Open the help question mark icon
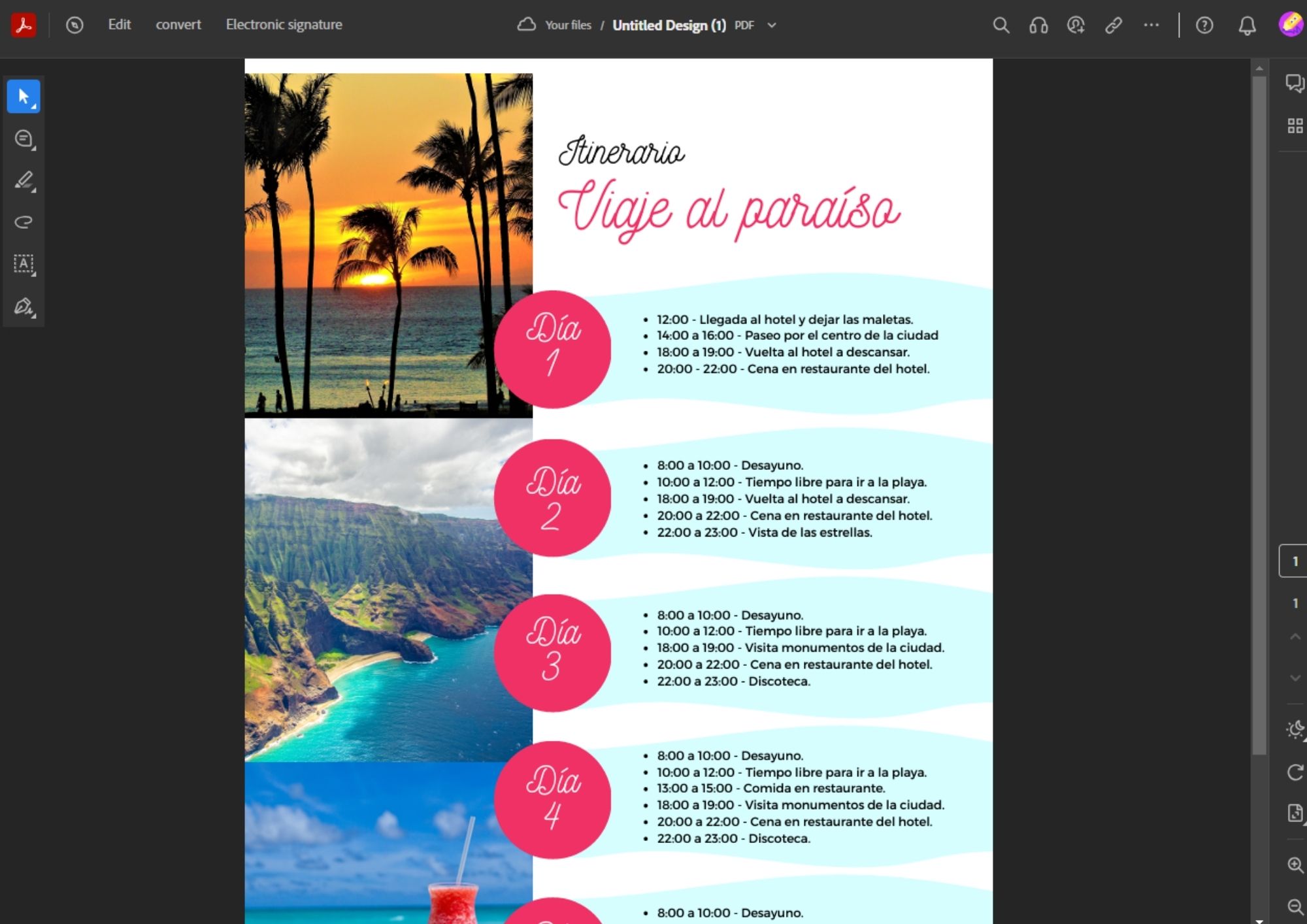 [x=1204, y=25]
